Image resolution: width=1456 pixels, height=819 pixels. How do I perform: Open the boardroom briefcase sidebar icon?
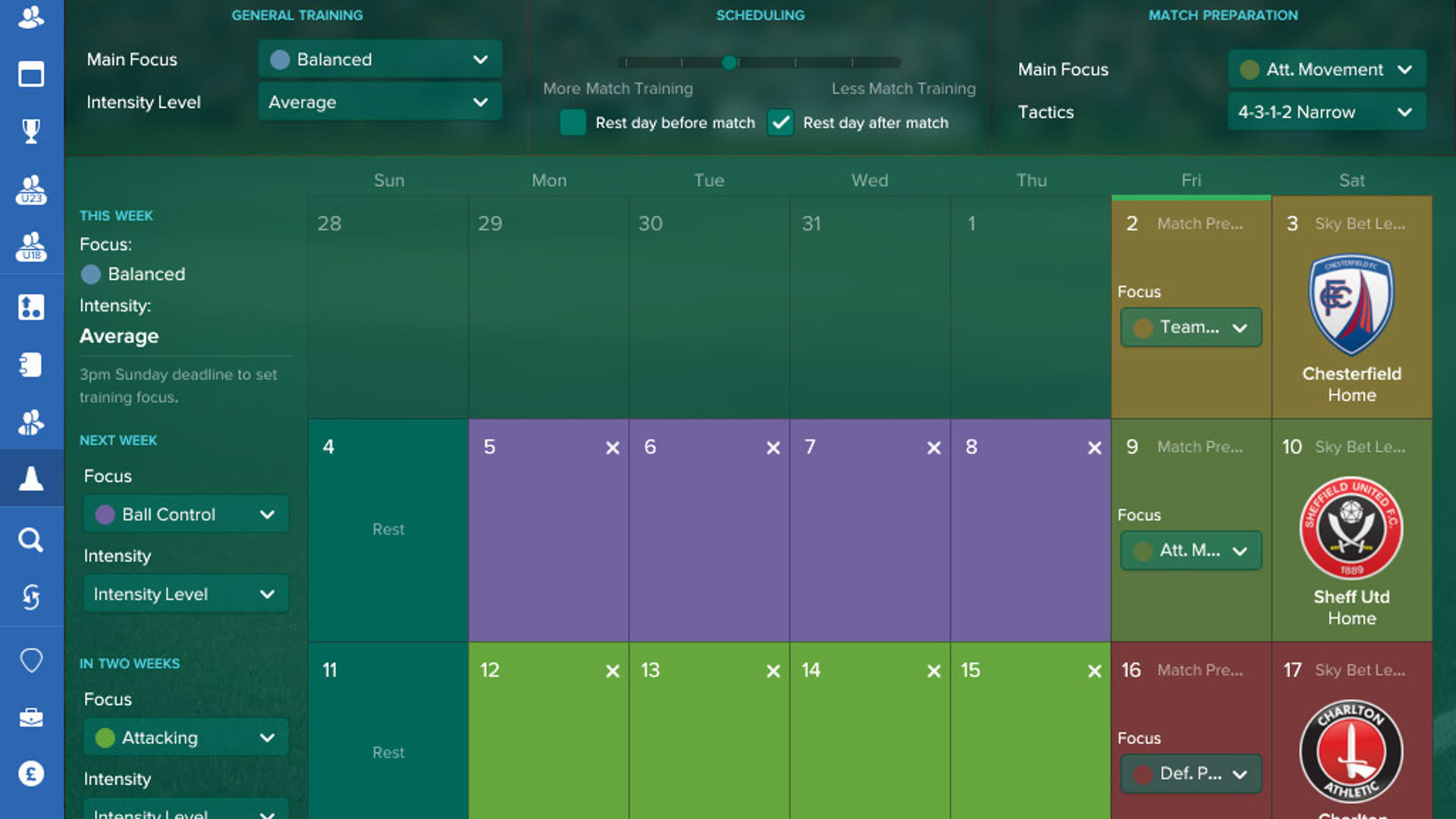[x=31, y=717]
